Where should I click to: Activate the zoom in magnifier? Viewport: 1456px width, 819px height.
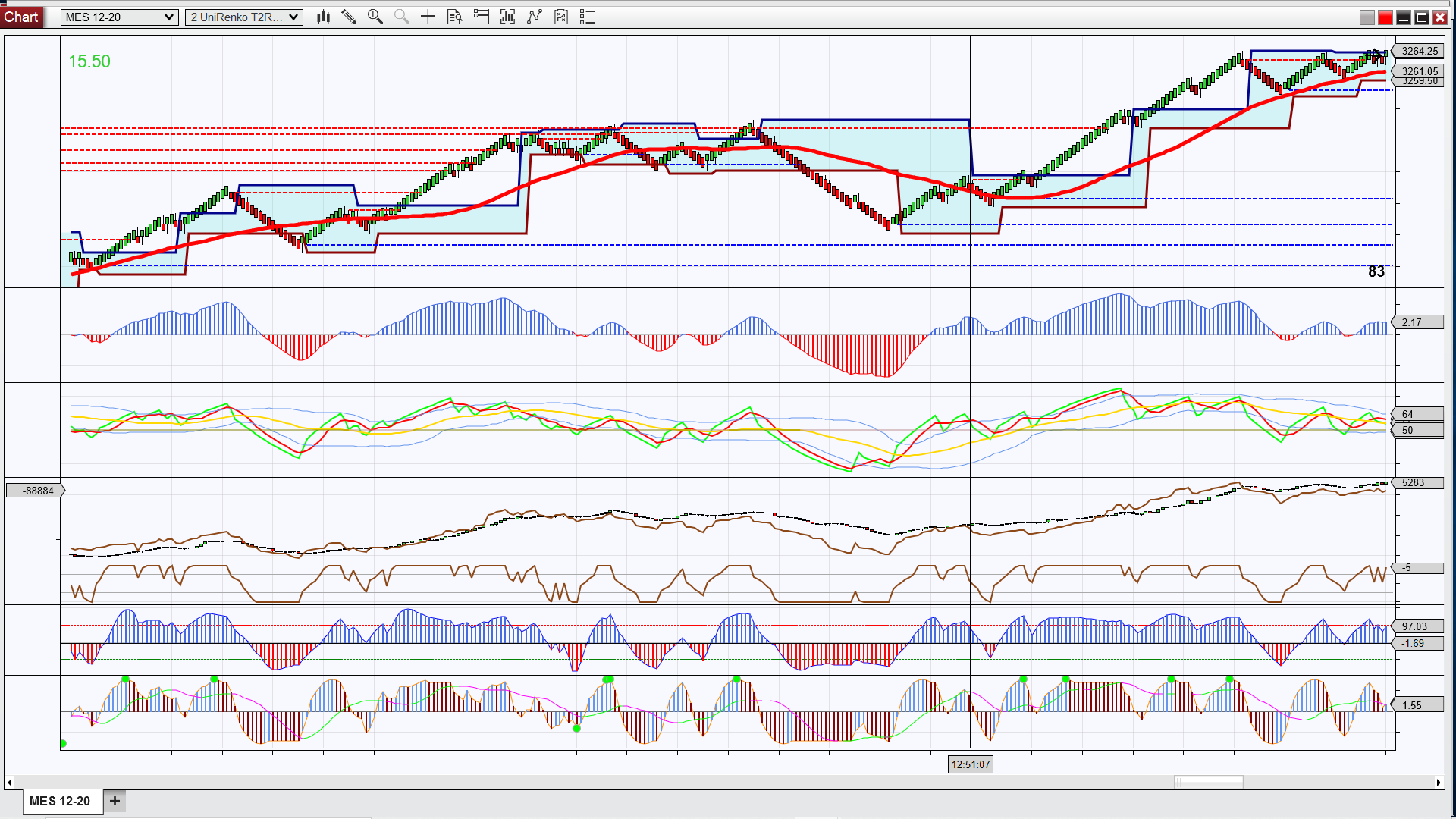[x=375, y=17]
